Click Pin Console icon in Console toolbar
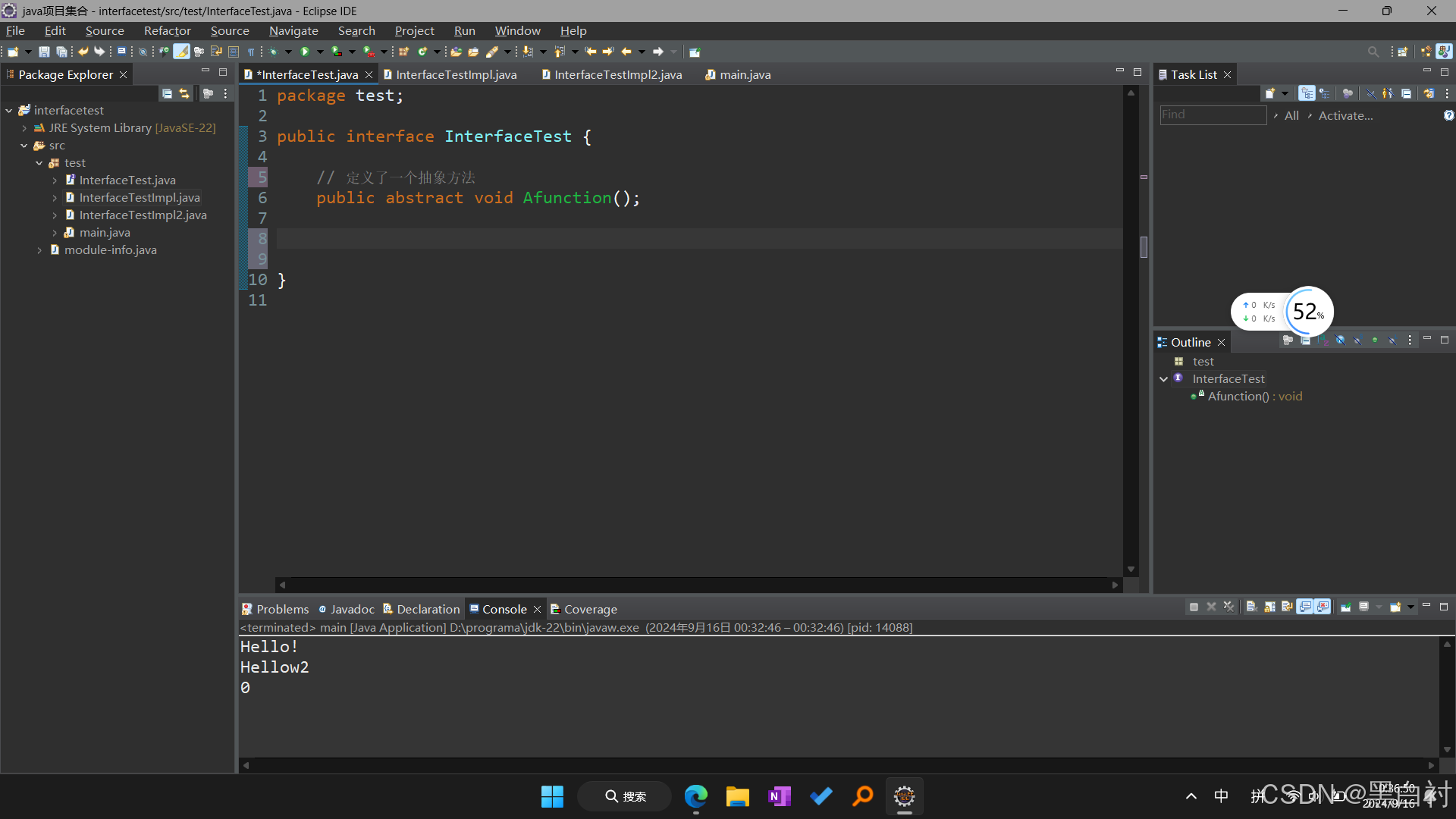This screenshot has width=1456, height=819. (1345, 607)
